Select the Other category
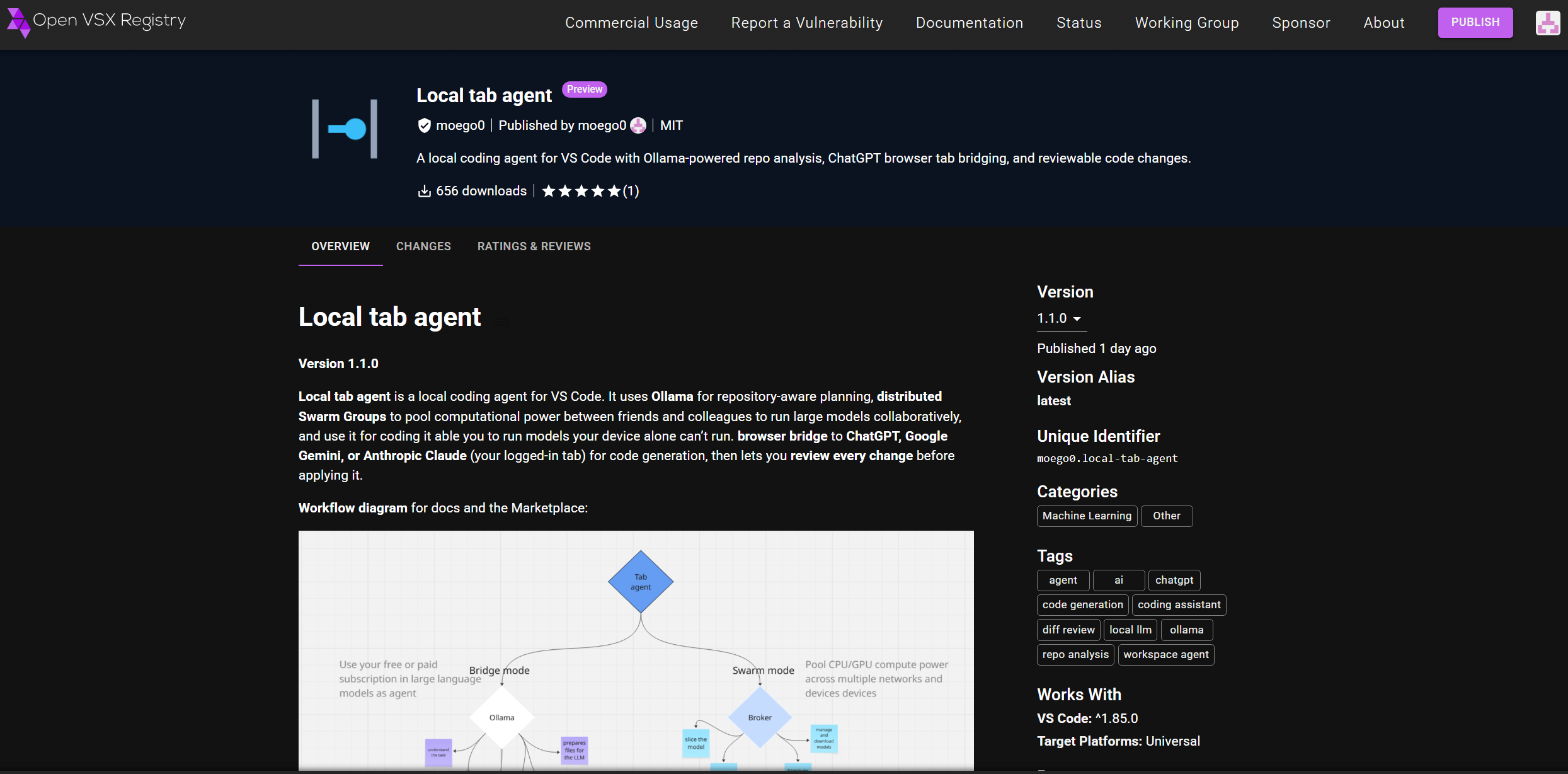1568x774 pixels. (x=1167, y=516)
